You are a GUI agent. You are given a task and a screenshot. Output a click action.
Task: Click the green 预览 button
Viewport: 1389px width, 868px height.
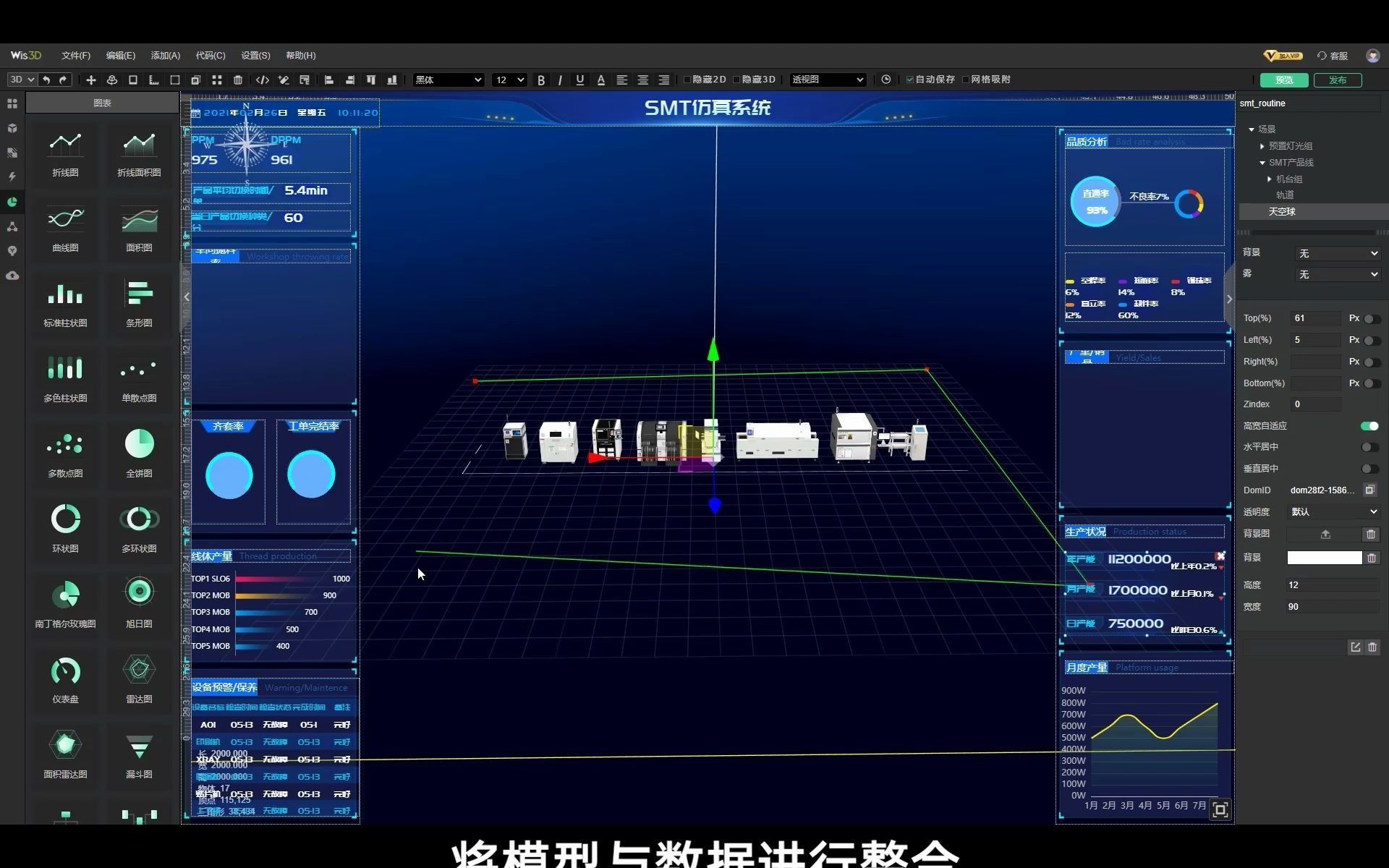1283,80
